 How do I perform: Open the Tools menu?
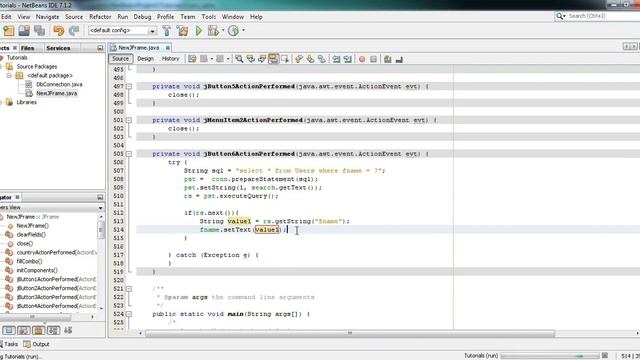209,17
